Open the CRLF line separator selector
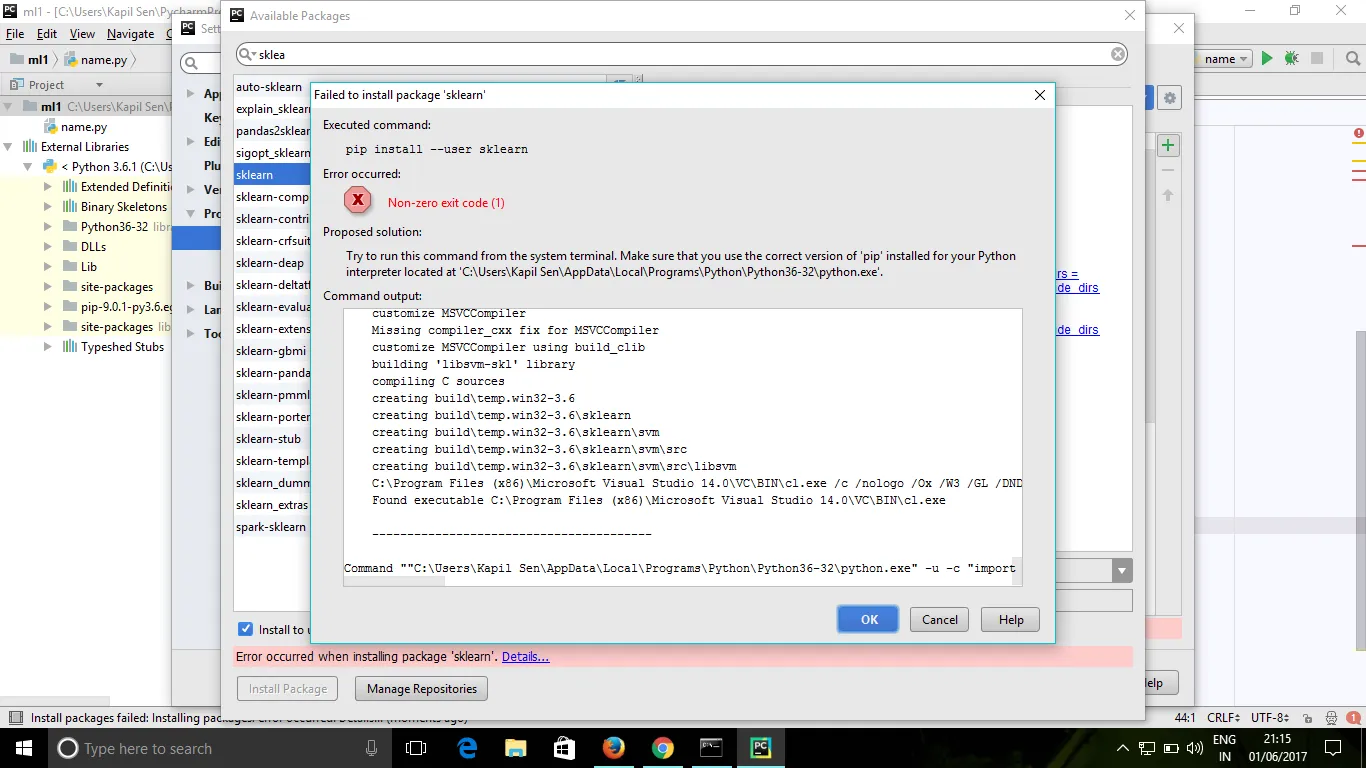 (x=1223, y=717)
